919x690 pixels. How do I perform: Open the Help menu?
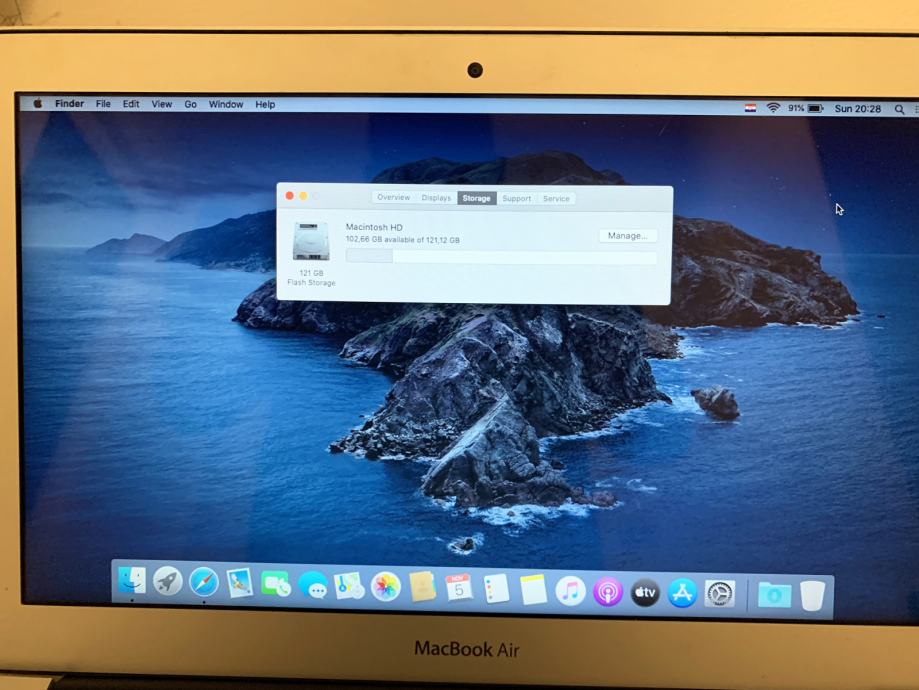pyautogui.click(x=265, y=104)
